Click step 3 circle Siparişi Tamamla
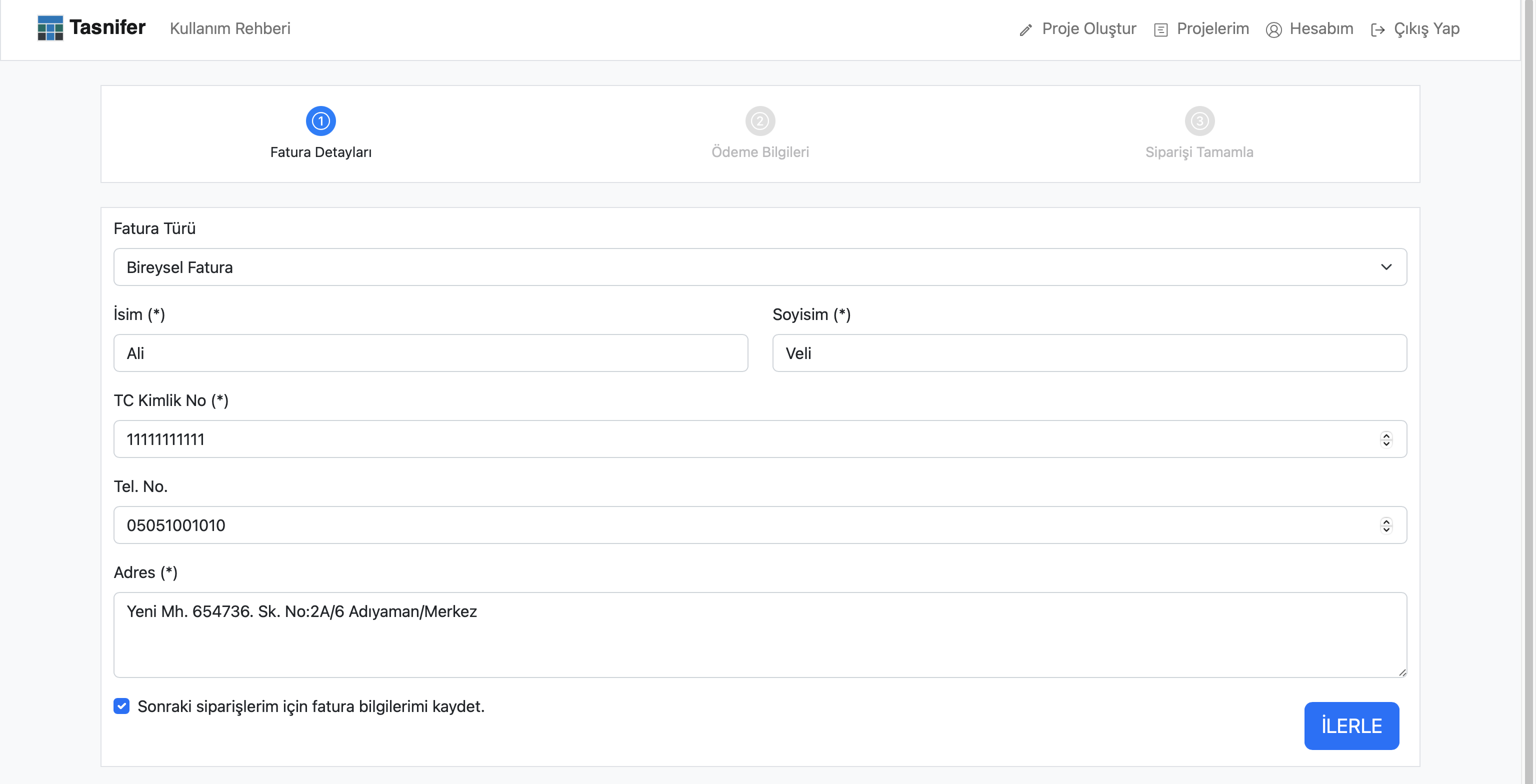Viewport: 1536px width, 784px height. click(x=1199, y=121)
